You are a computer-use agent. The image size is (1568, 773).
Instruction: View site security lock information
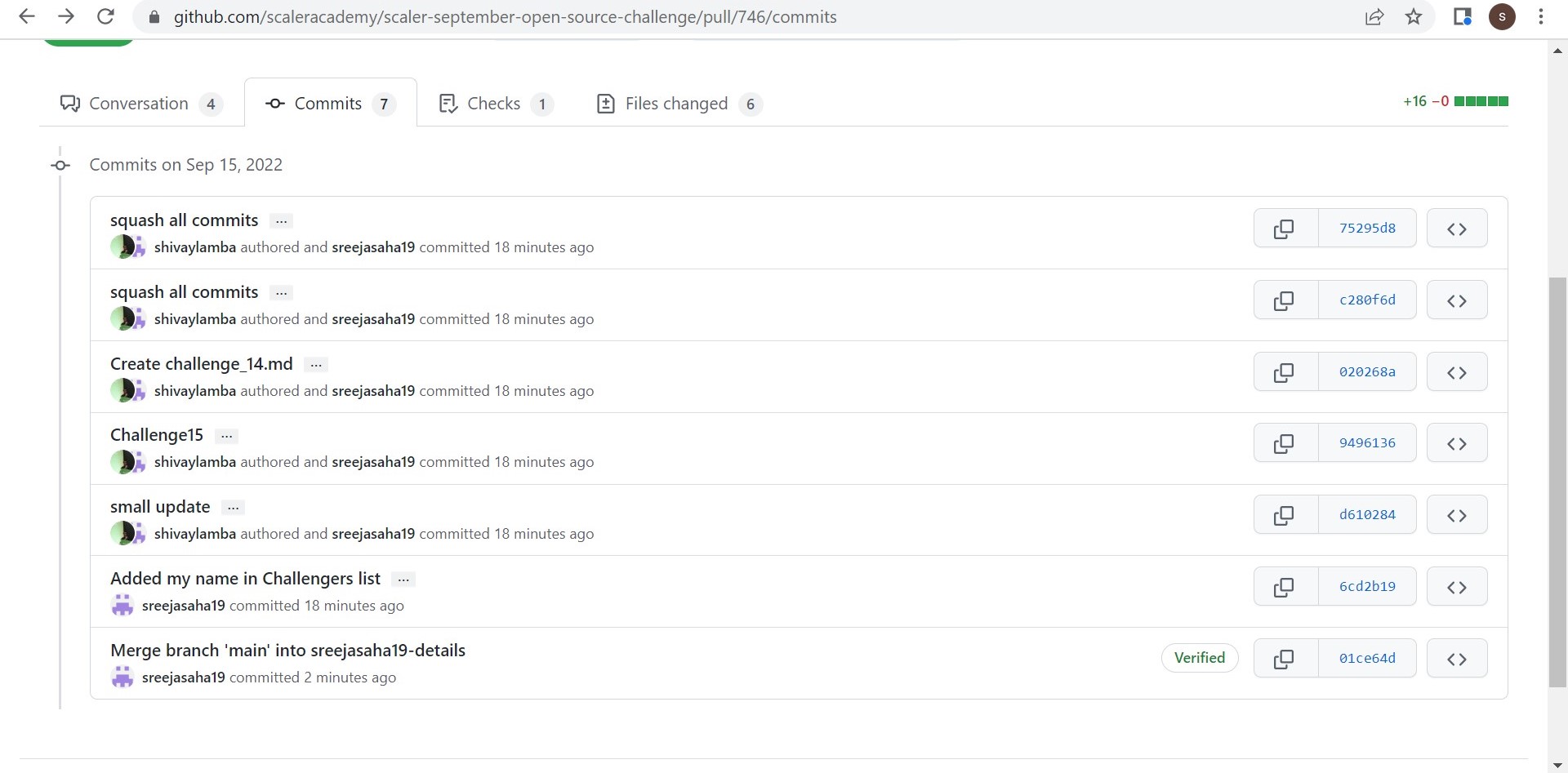(x=154, y=16)
